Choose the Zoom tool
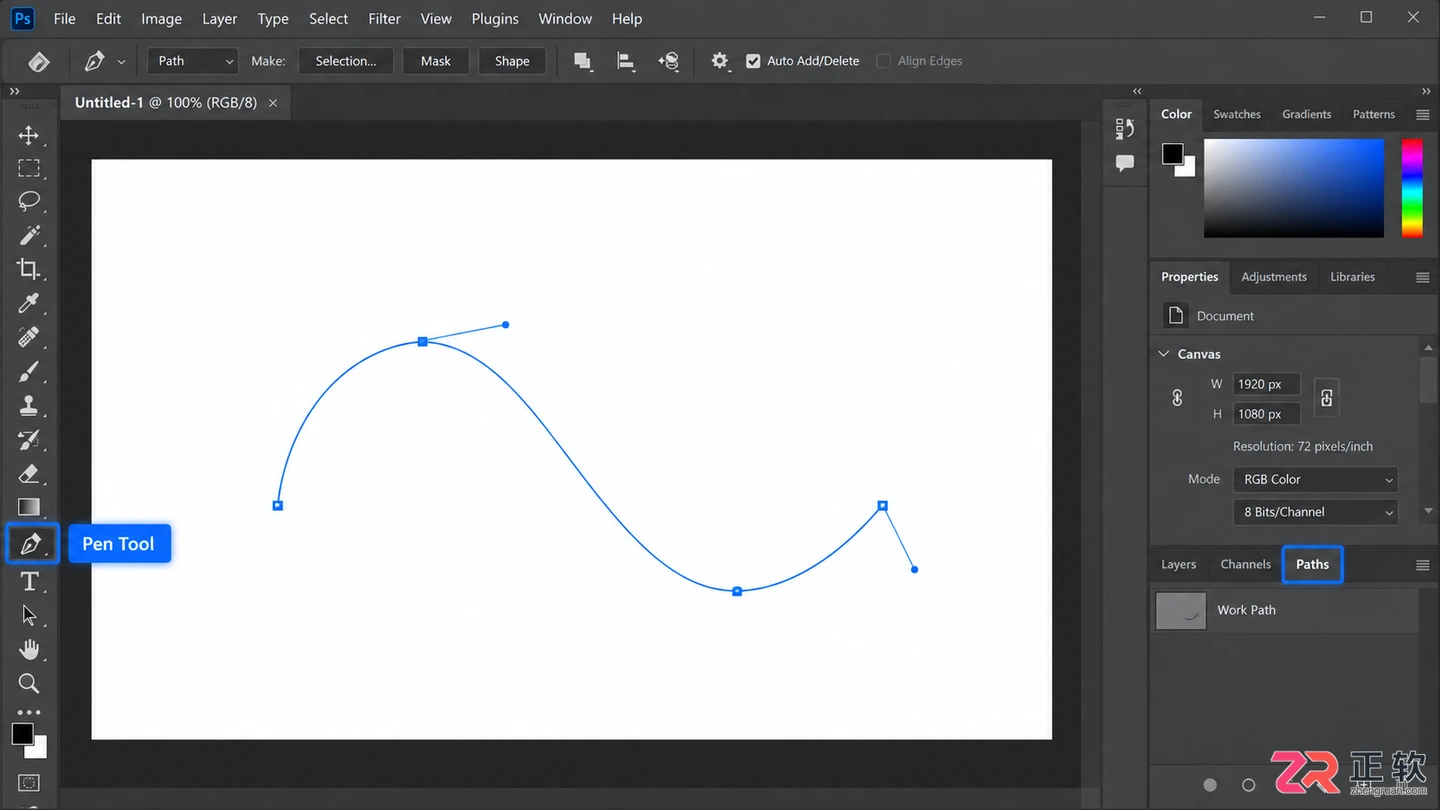Viewport: 1440px width, 810px height. click(29, 684)
